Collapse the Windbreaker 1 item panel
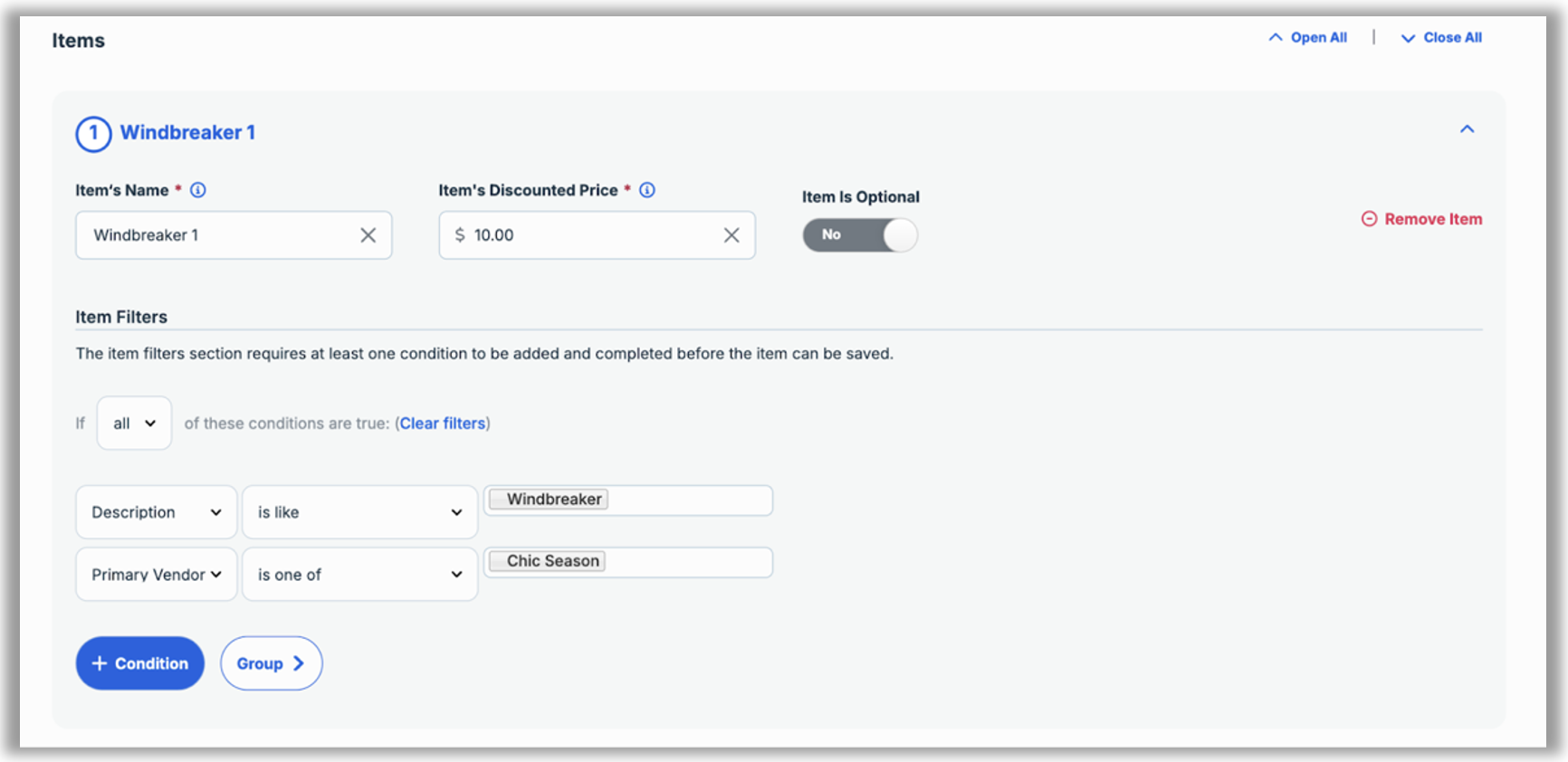The image size is (1568, 762). pyautogui.click(x=1467, y=129)
